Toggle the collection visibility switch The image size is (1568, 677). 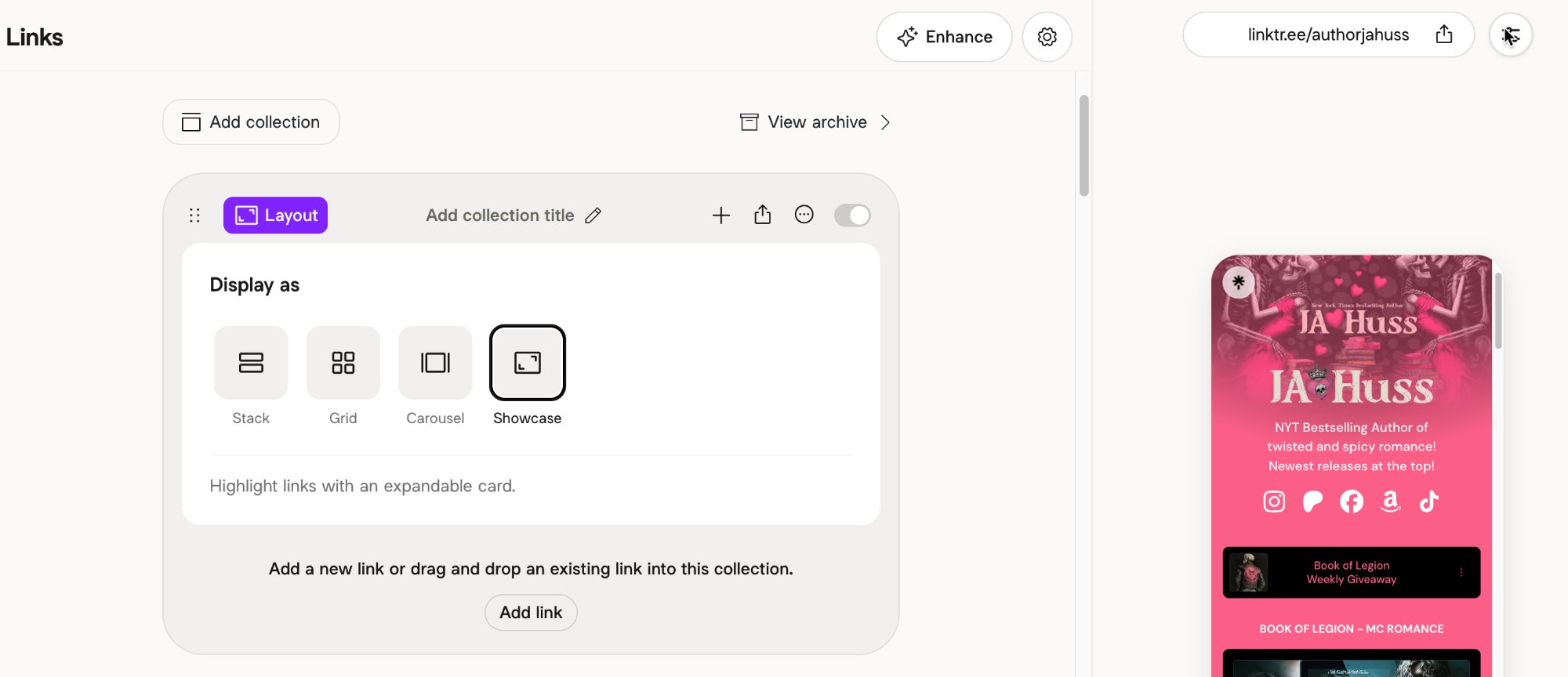(x=852, y=215)
